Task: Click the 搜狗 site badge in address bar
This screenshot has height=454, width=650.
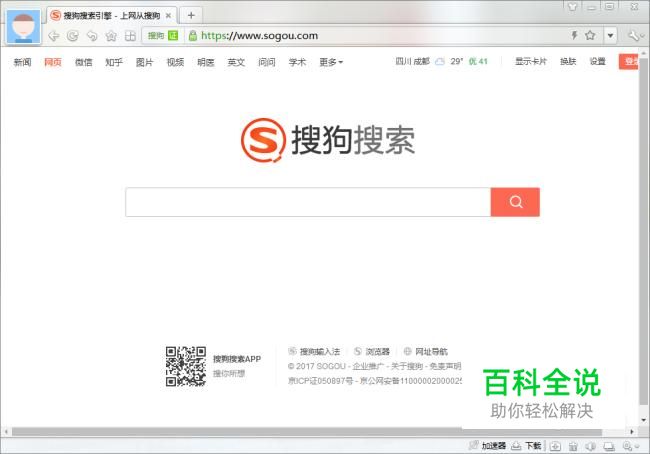Action: point(163,36)
